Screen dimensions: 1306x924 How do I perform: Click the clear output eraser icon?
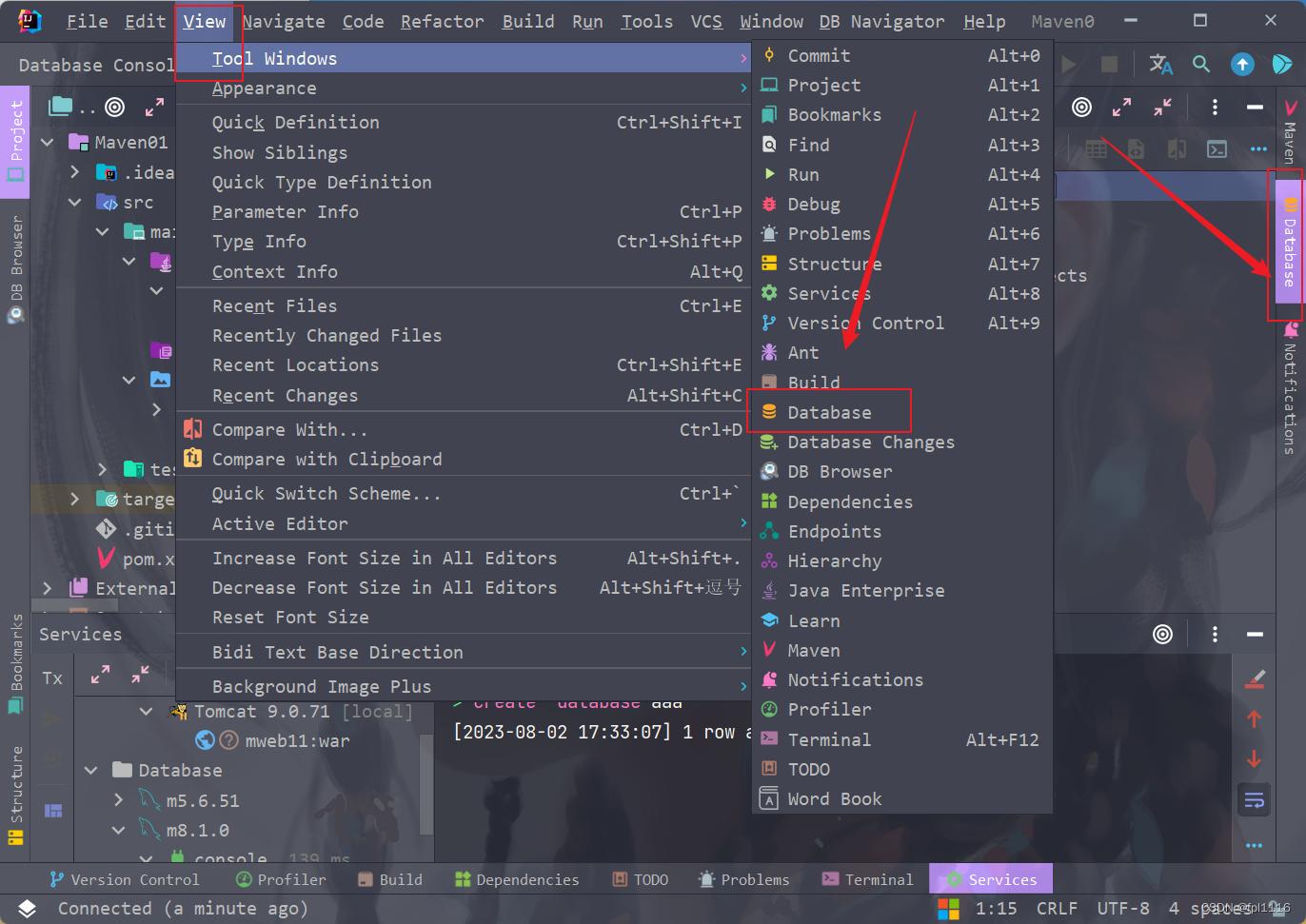click(x=1255, y=679)
